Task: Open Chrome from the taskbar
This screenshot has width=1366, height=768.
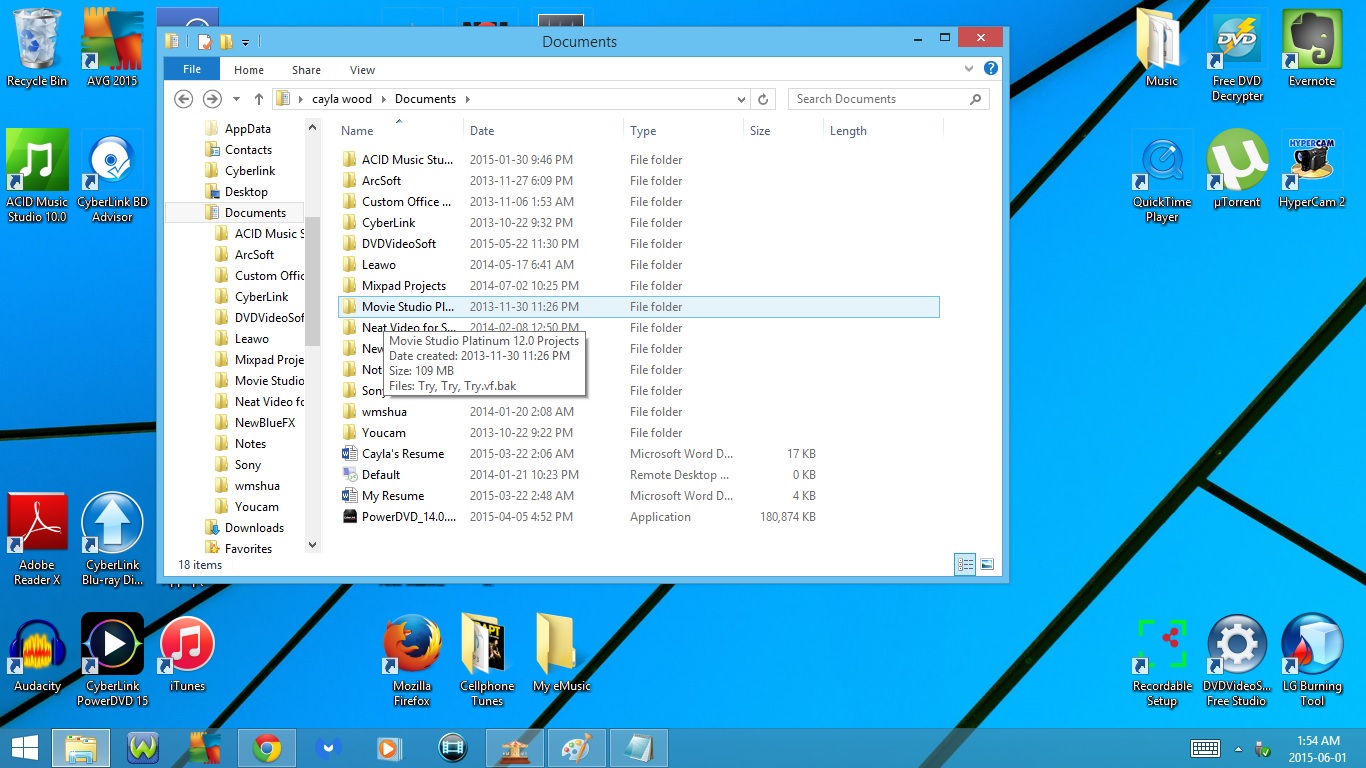Action: [266, 748]
